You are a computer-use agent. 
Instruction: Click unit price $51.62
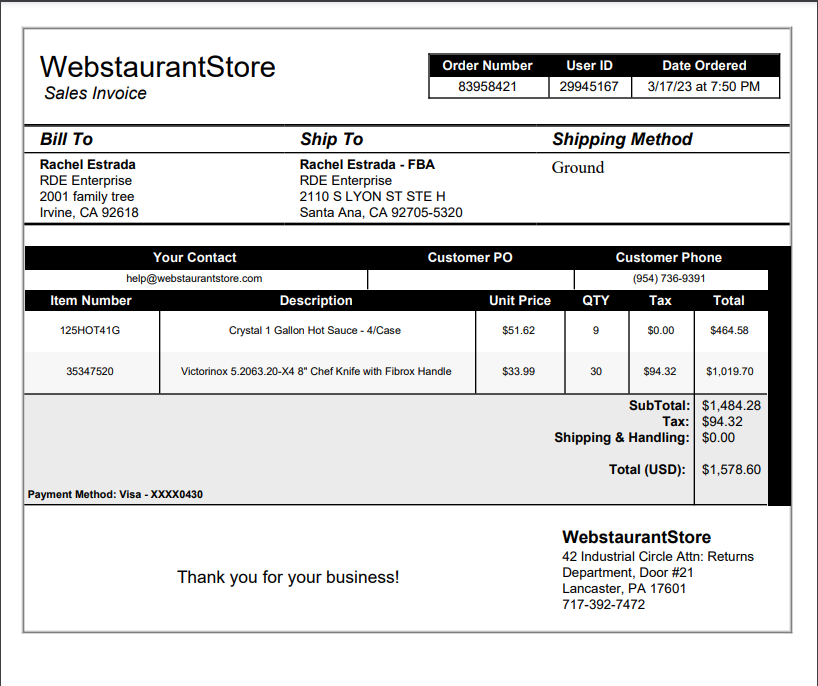[x=519, y=331]
